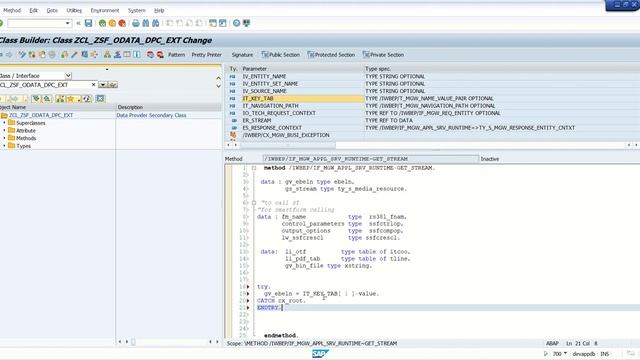Click the Pretty Printer button
The image size is (640, 360).
[207, 55]
